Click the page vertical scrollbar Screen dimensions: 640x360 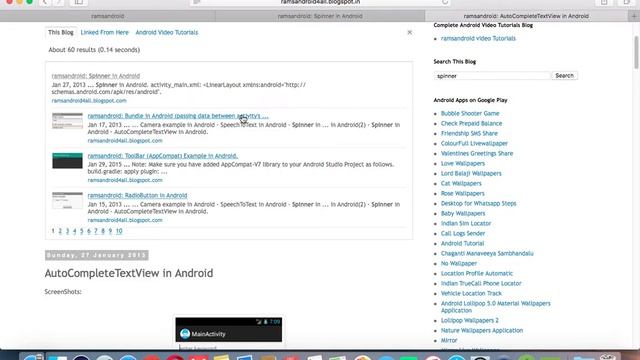(x=636, y=52)
